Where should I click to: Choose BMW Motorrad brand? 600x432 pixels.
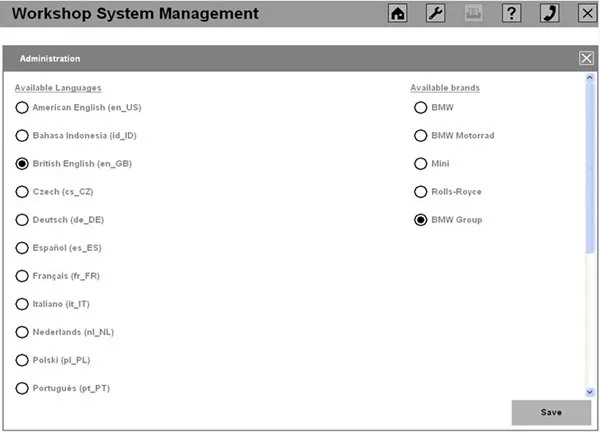(x=421, y=135)
